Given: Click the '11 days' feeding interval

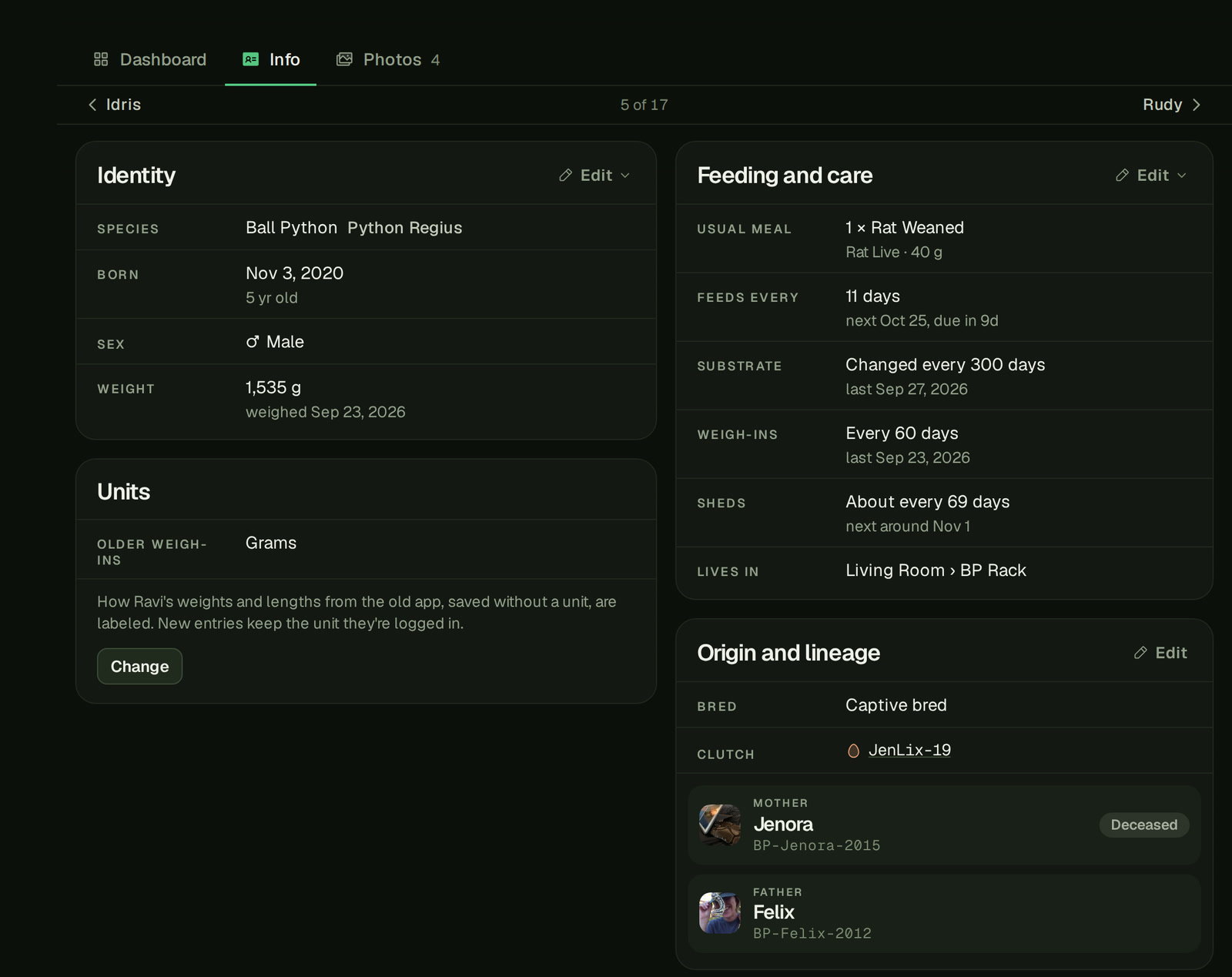Looking at the screenshot, I should coord(873,296).
